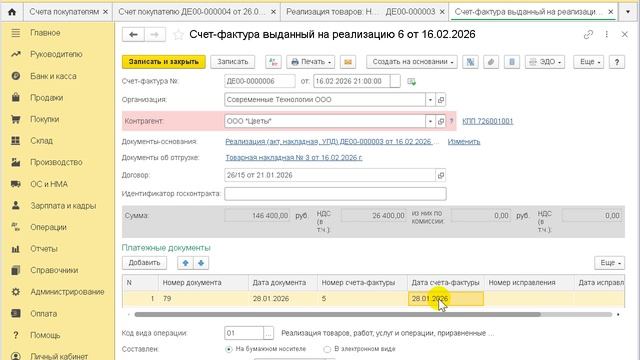Open the report icon left of ЭДО
Viewport: 640px width, 360px height.
[512, 62]
